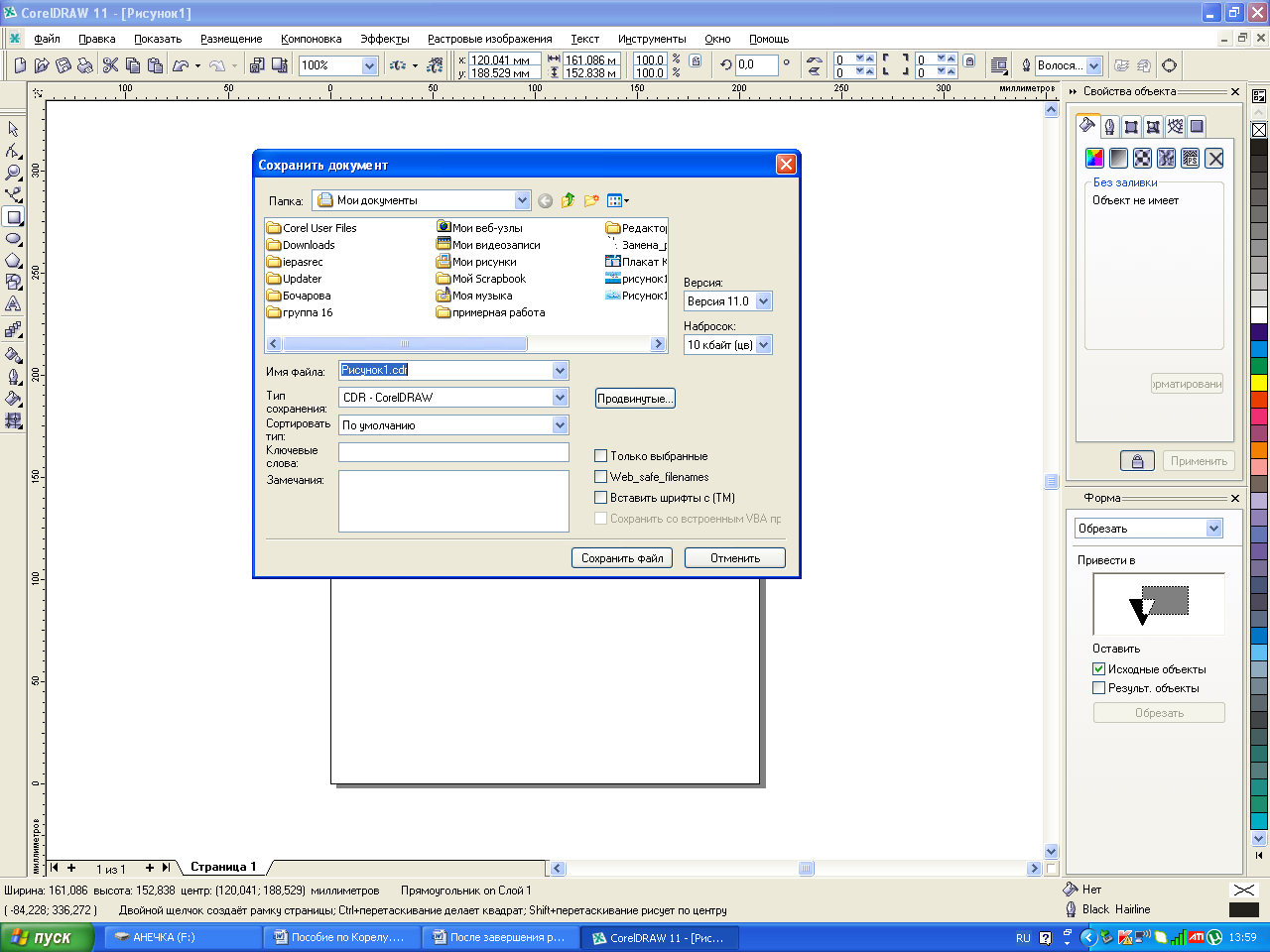
Task: Select the Interactive mesh fill tool
Action: pyautogui.click(x=13, y=420)
